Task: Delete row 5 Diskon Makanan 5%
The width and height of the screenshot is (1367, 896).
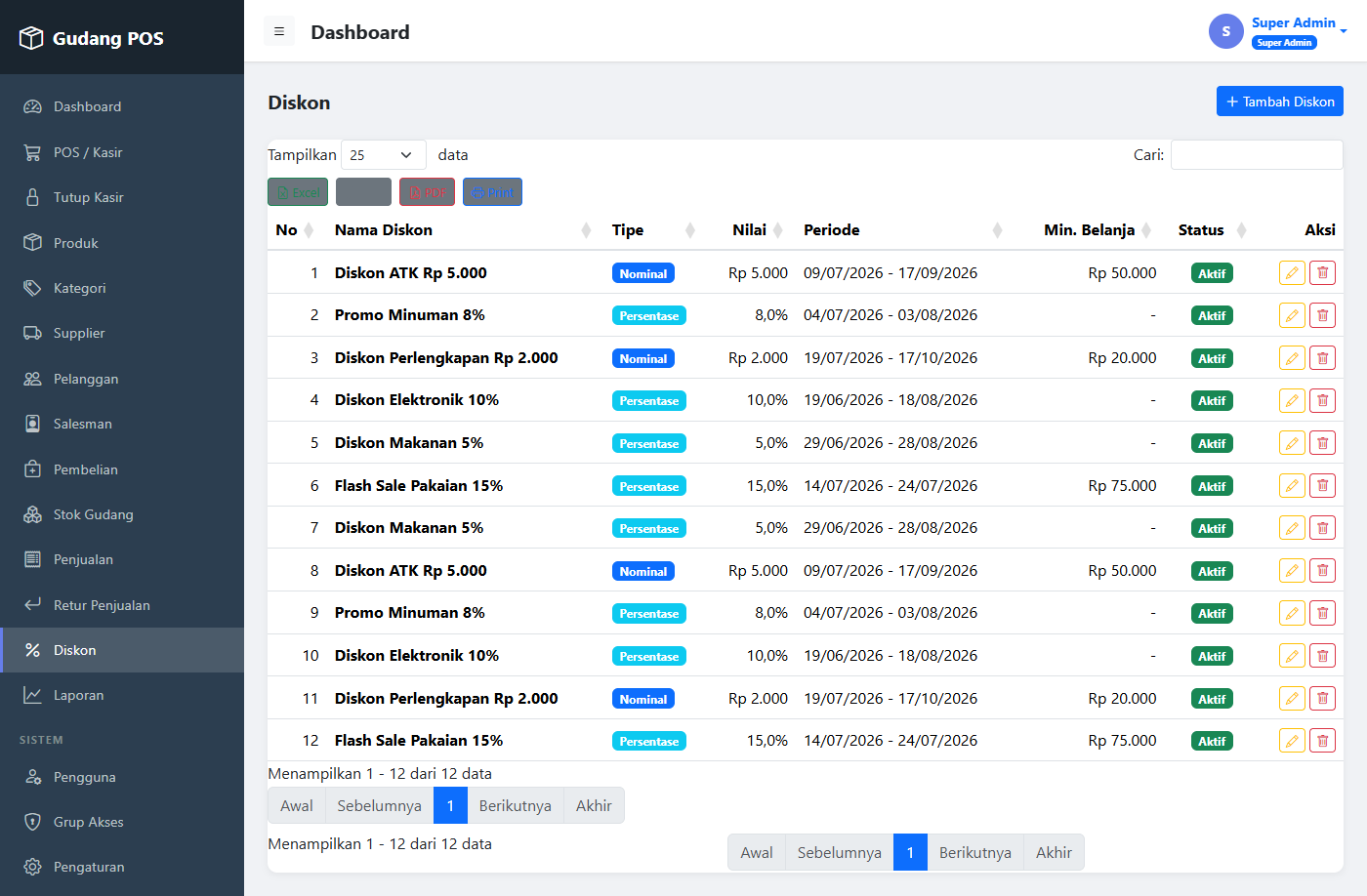Action: click(1322, 443)
